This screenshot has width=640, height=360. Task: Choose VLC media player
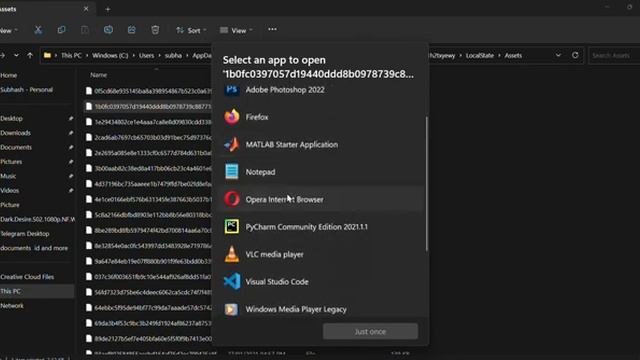(320, 254)
